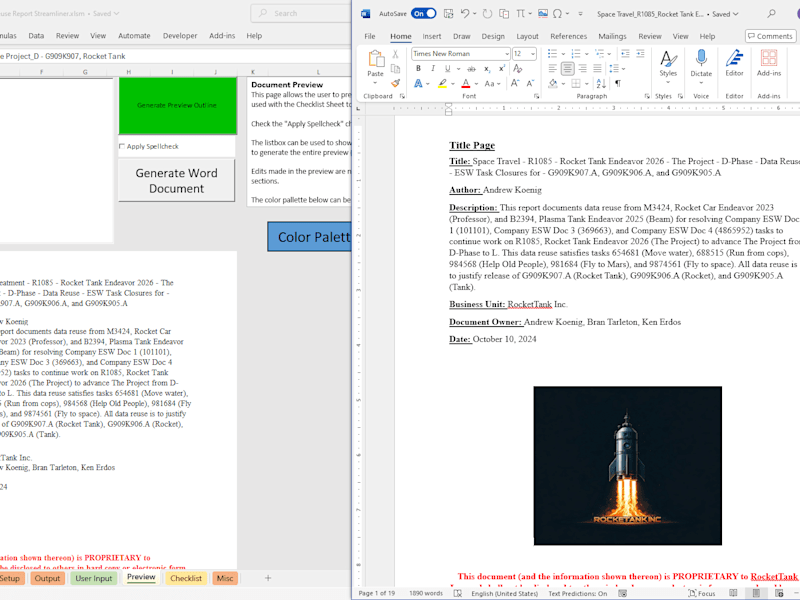Click the 1890 words count in status bar

point(426,593)
